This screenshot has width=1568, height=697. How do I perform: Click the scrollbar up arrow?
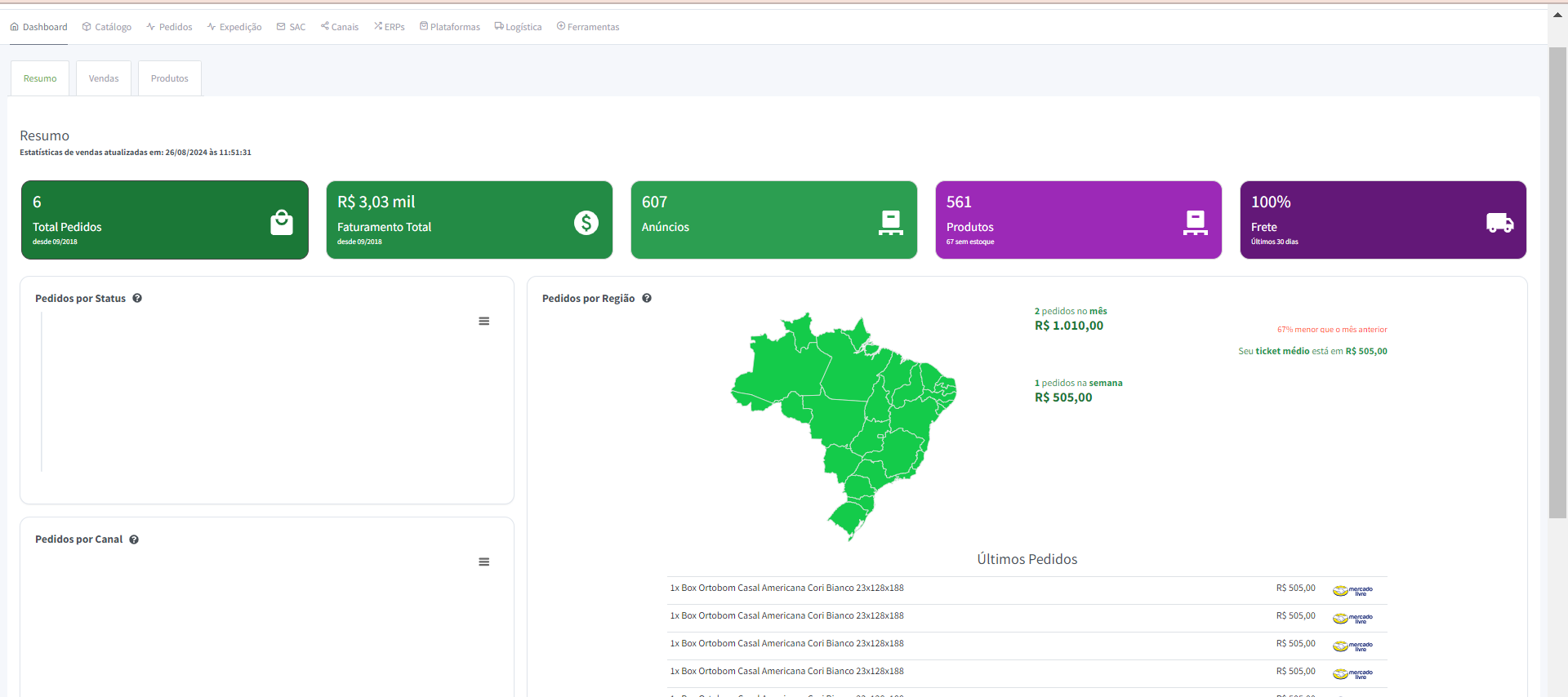1557,15
